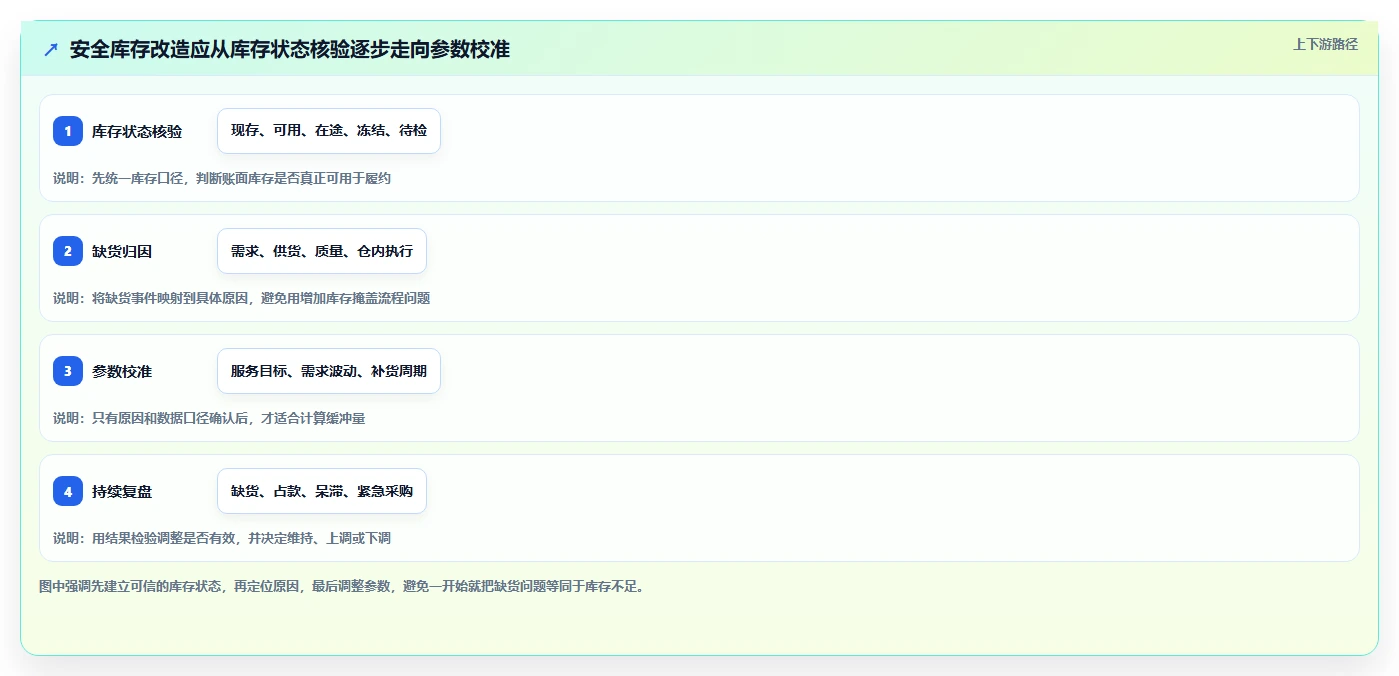Click the note 将缺货事件映射到具体原因
Viewport: 1399px width, 676px height.
241,298
